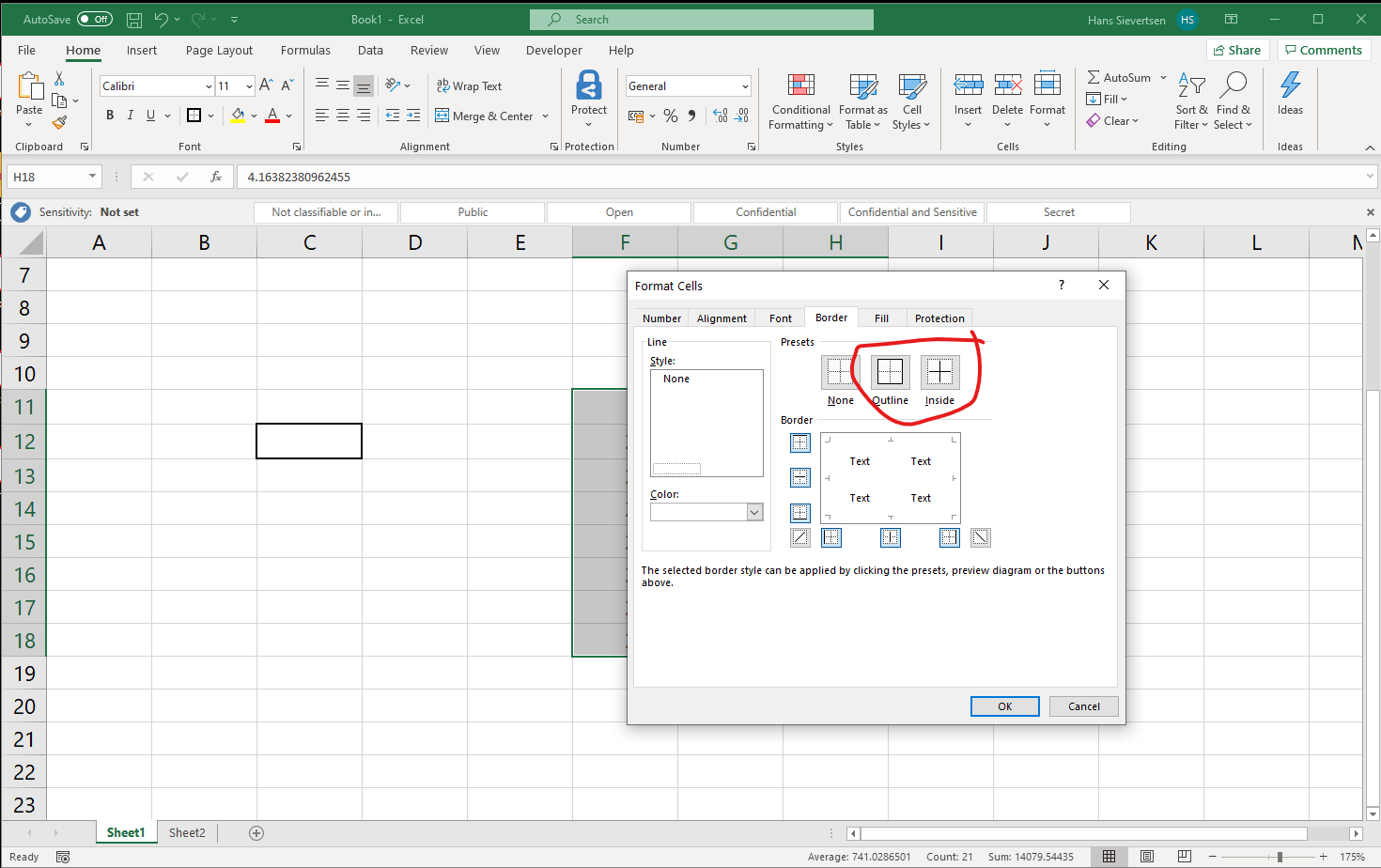Switch to the Fill tab in Format Cells
This screenshot has width=1381, height=868.
[881, 318]
